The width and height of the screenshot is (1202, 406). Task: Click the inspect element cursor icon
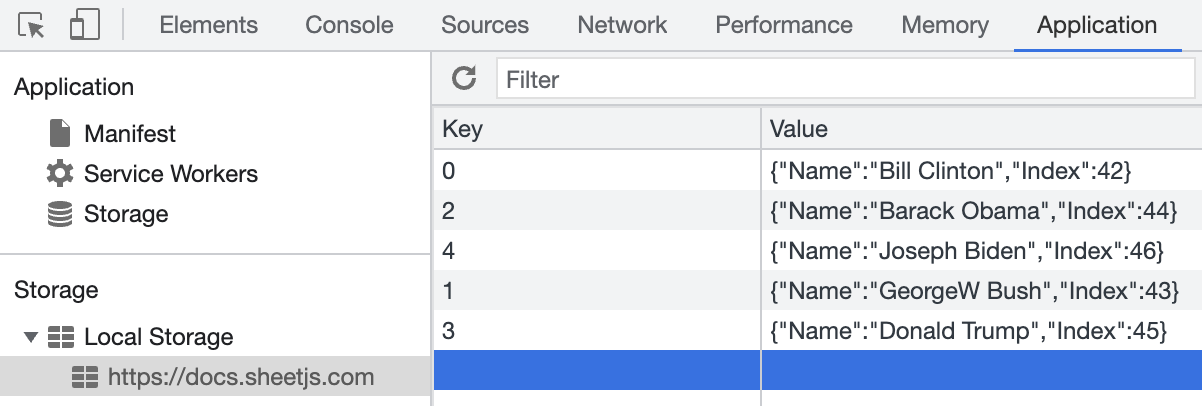click(32, 26)
